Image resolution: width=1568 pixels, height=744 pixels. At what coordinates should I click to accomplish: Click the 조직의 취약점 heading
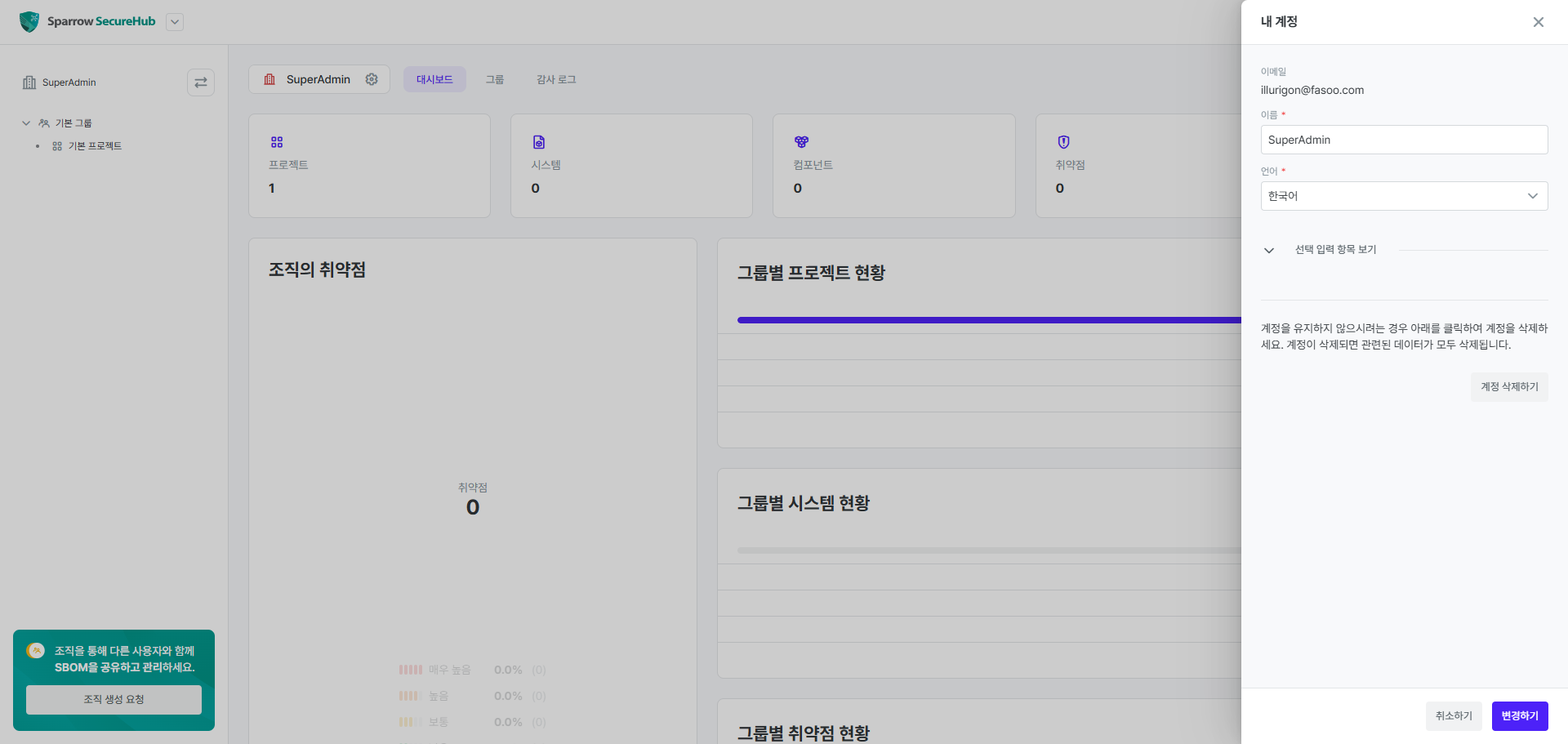point(318,270)
